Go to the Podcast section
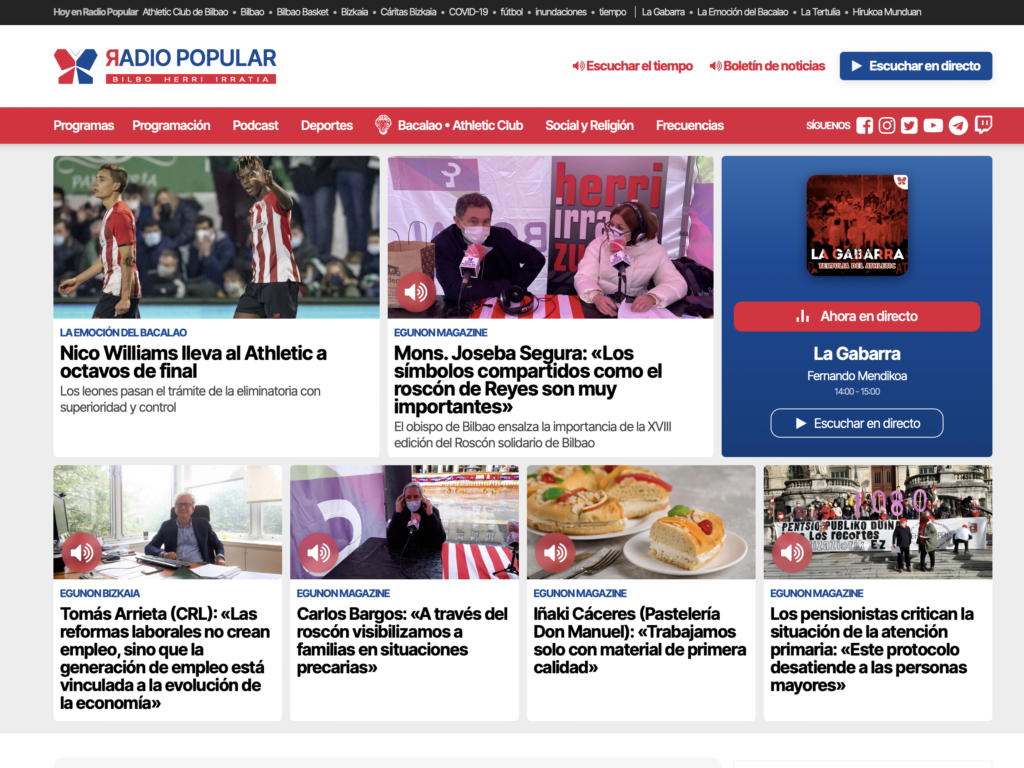Viewport: 1024px width, 768px height. coord(255,126)
